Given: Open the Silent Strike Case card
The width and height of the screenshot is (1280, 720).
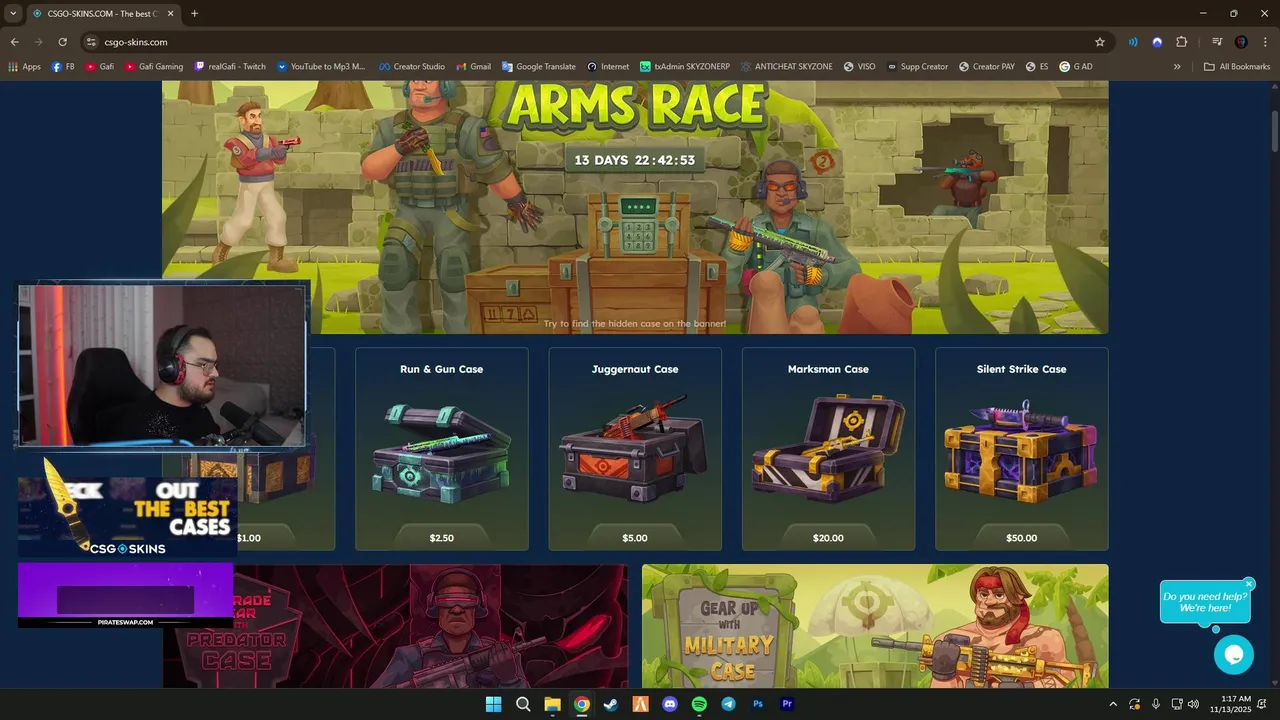Looking at the screenshot, I should point(1021,449).
